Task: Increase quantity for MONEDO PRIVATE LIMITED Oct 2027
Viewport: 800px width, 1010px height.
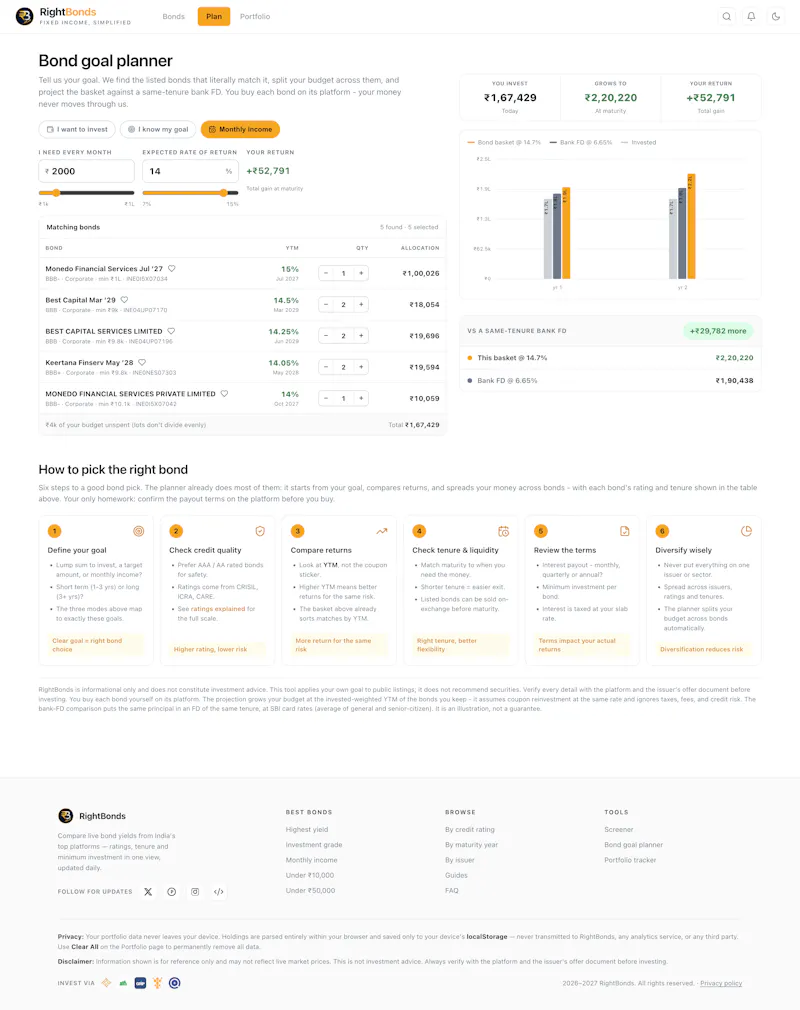Action: point(361,398)
